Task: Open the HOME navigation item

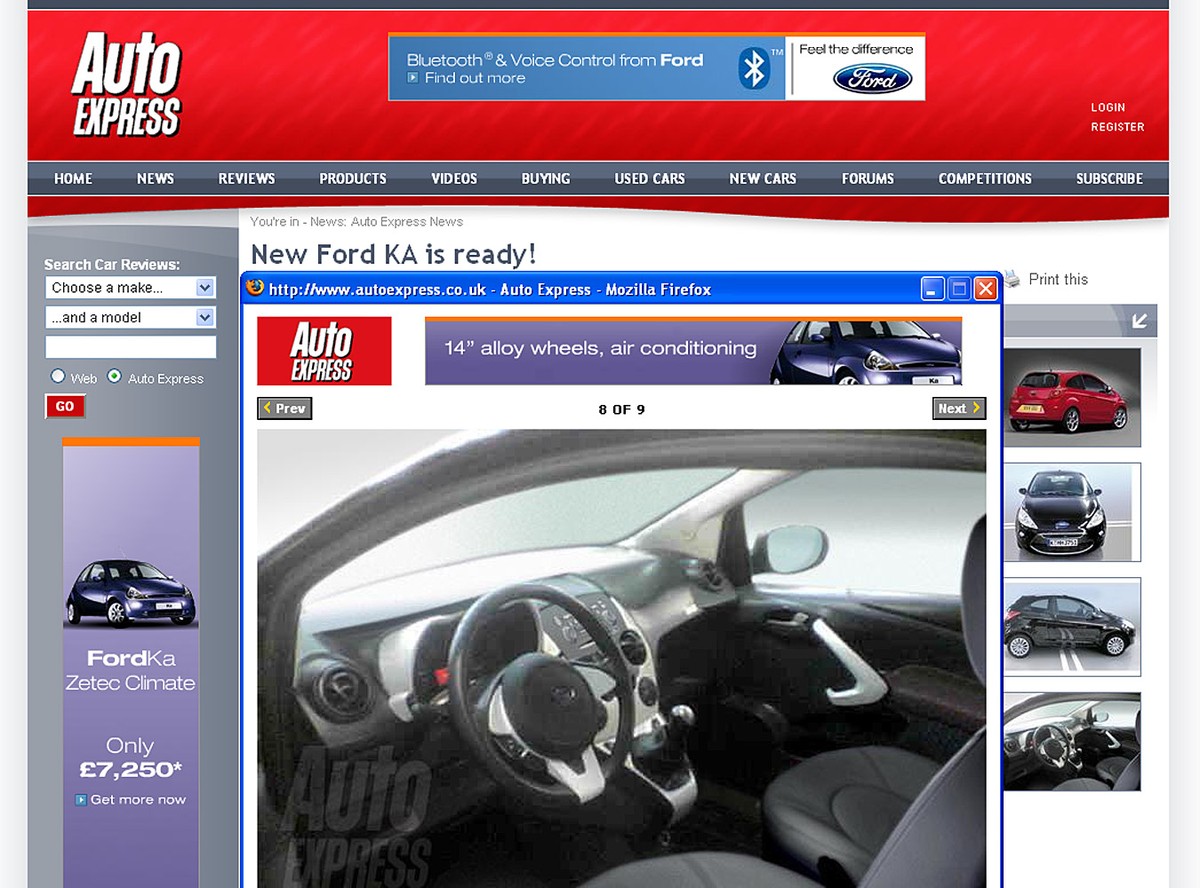Action: click(73, 179)
